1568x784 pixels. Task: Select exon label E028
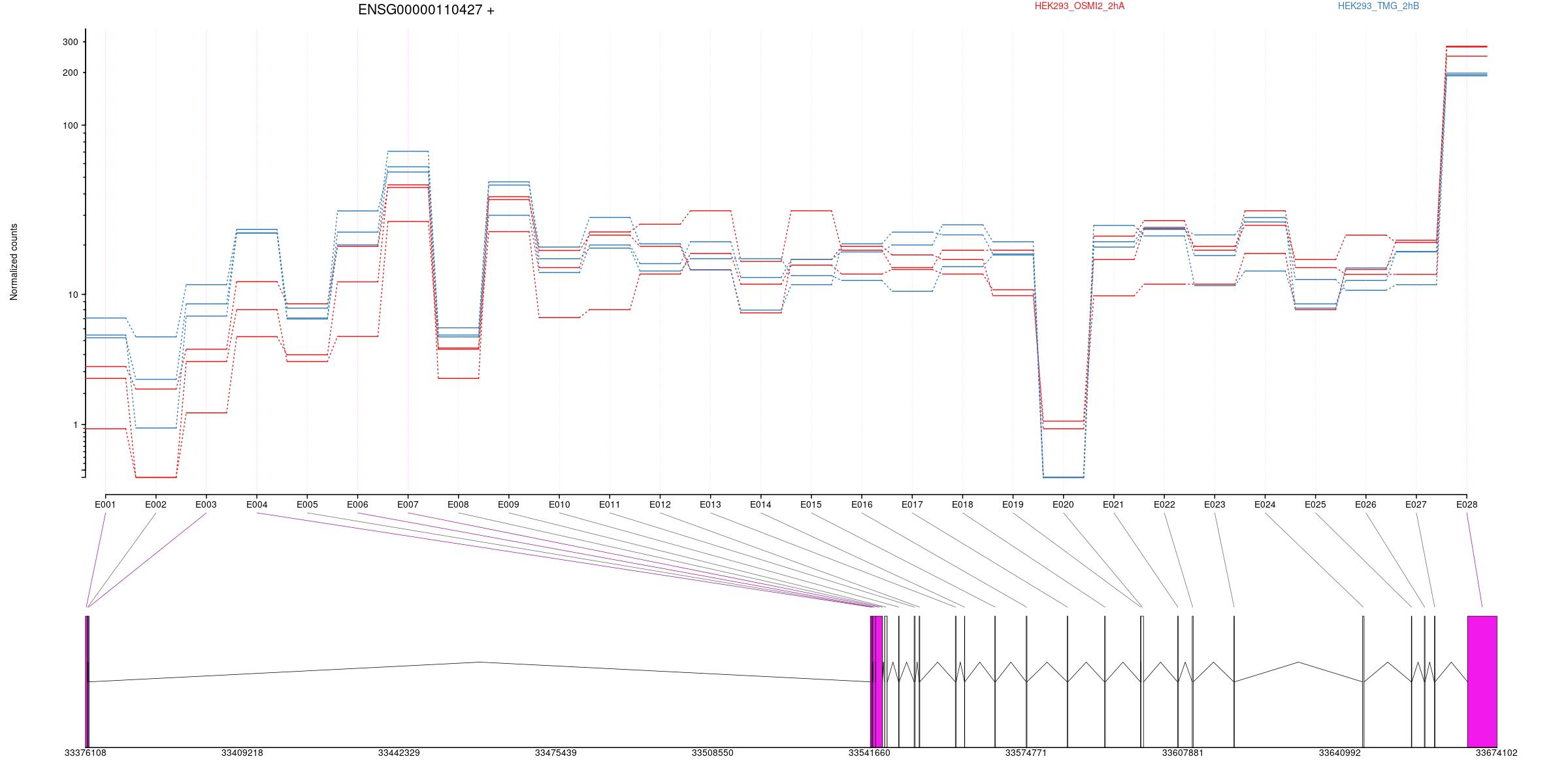click(x=1467, y=504)
